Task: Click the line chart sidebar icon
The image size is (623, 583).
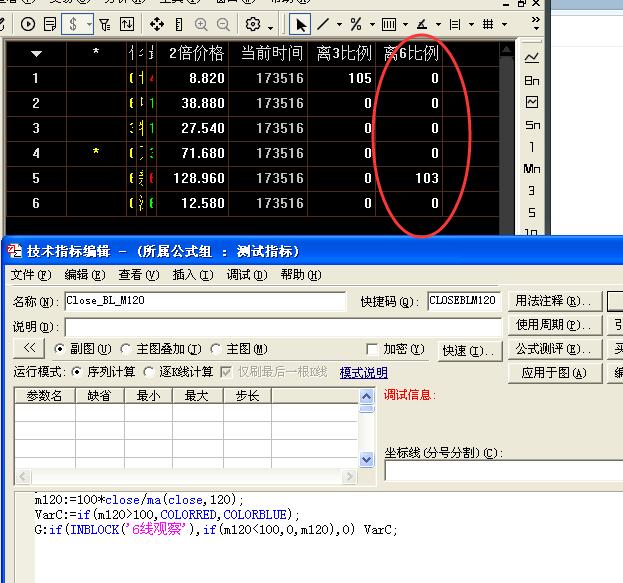Action: [x=531, y=58]
